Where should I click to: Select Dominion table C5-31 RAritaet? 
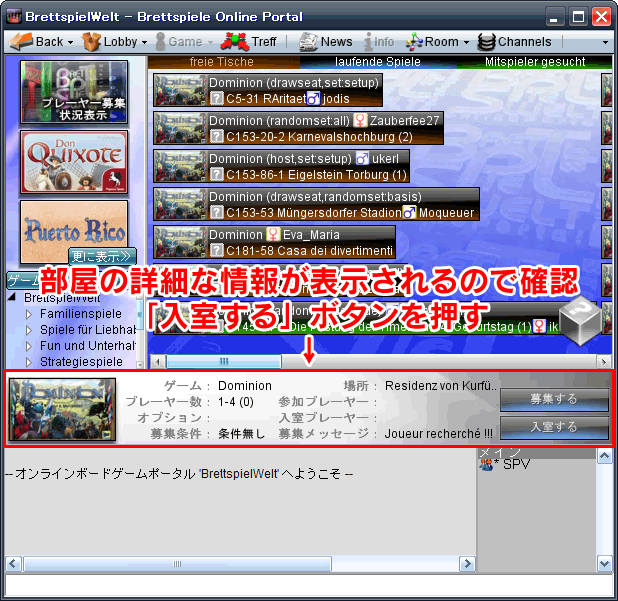click(268, 90)
